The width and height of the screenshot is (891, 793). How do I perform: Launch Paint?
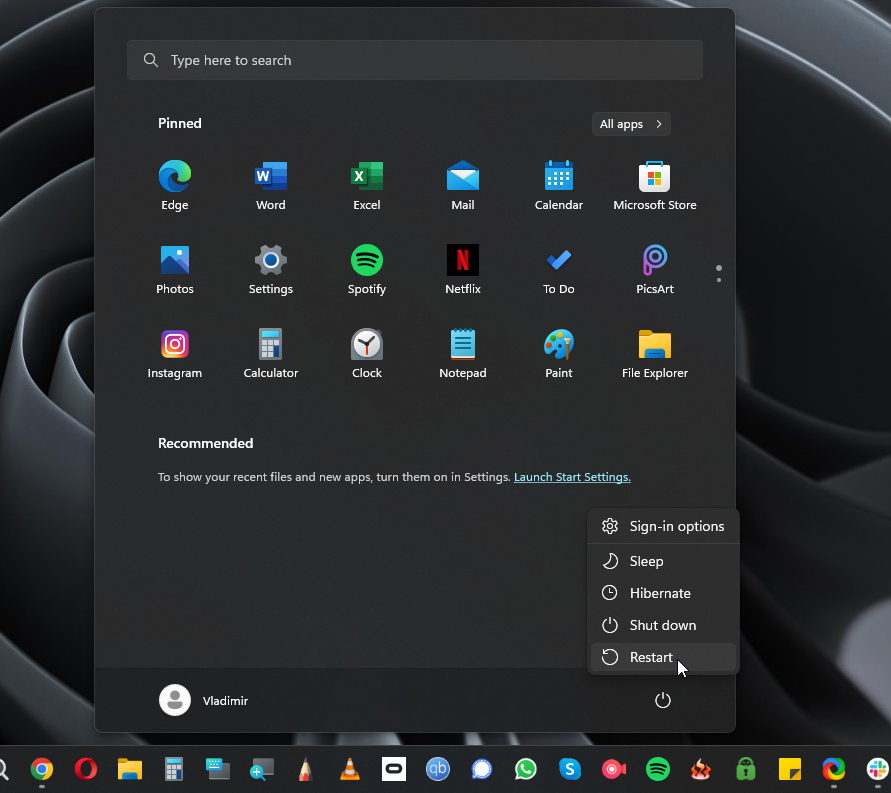point(559,354)
